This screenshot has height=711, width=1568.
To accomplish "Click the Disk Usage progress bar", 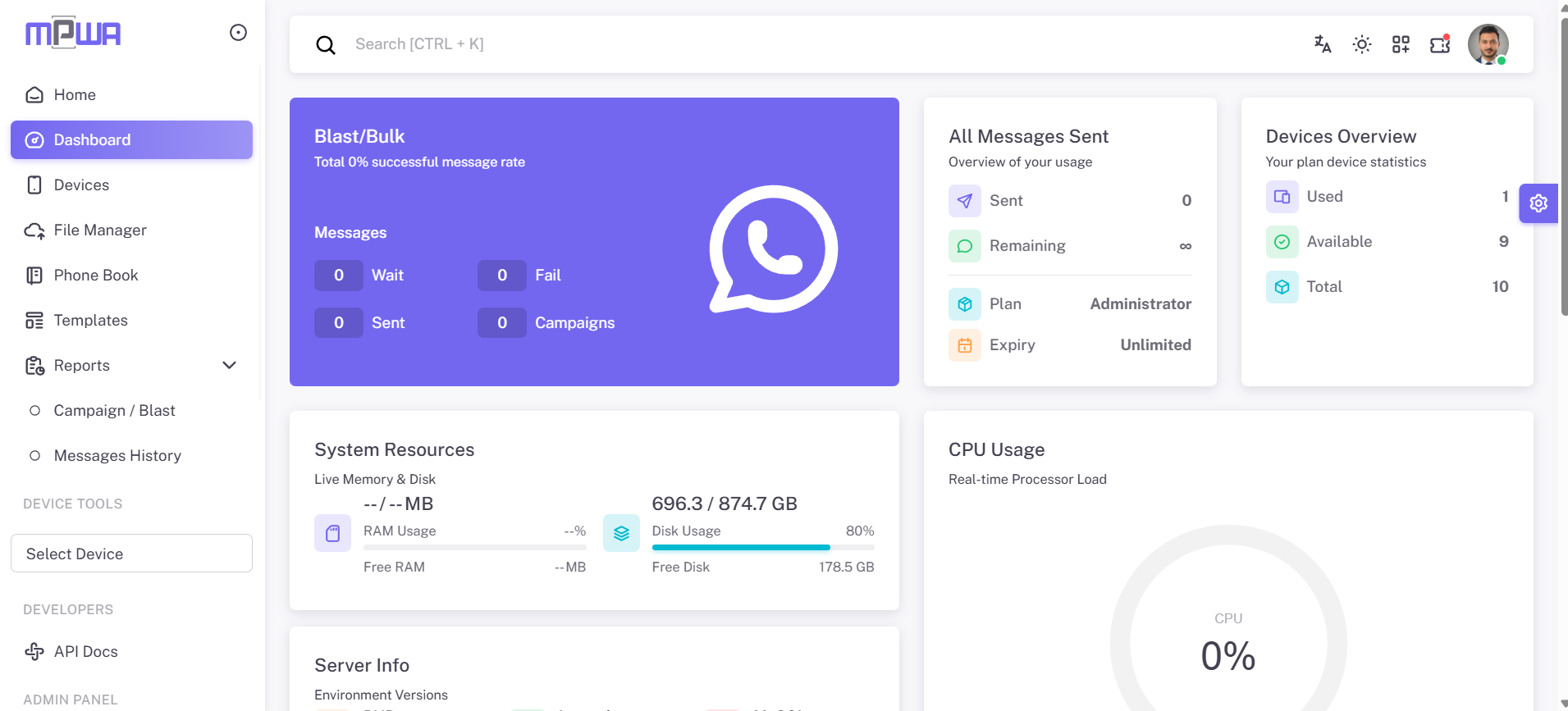I will pos(762,547).
